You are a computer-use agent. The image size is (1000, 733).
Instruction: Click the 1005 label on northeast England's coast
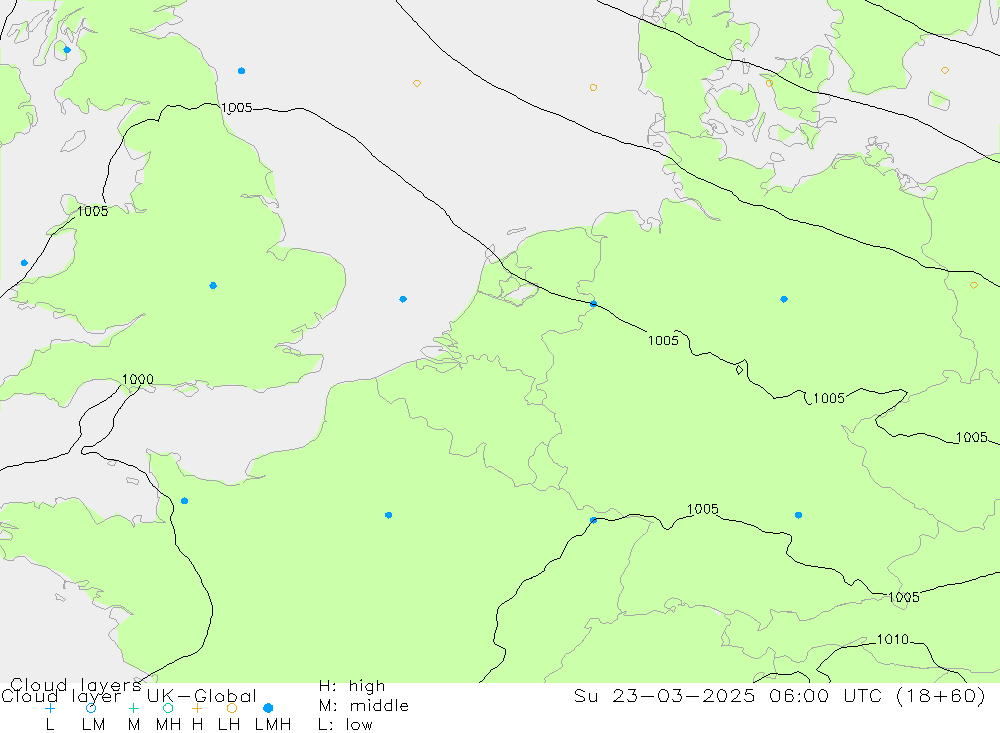(237, 107)
